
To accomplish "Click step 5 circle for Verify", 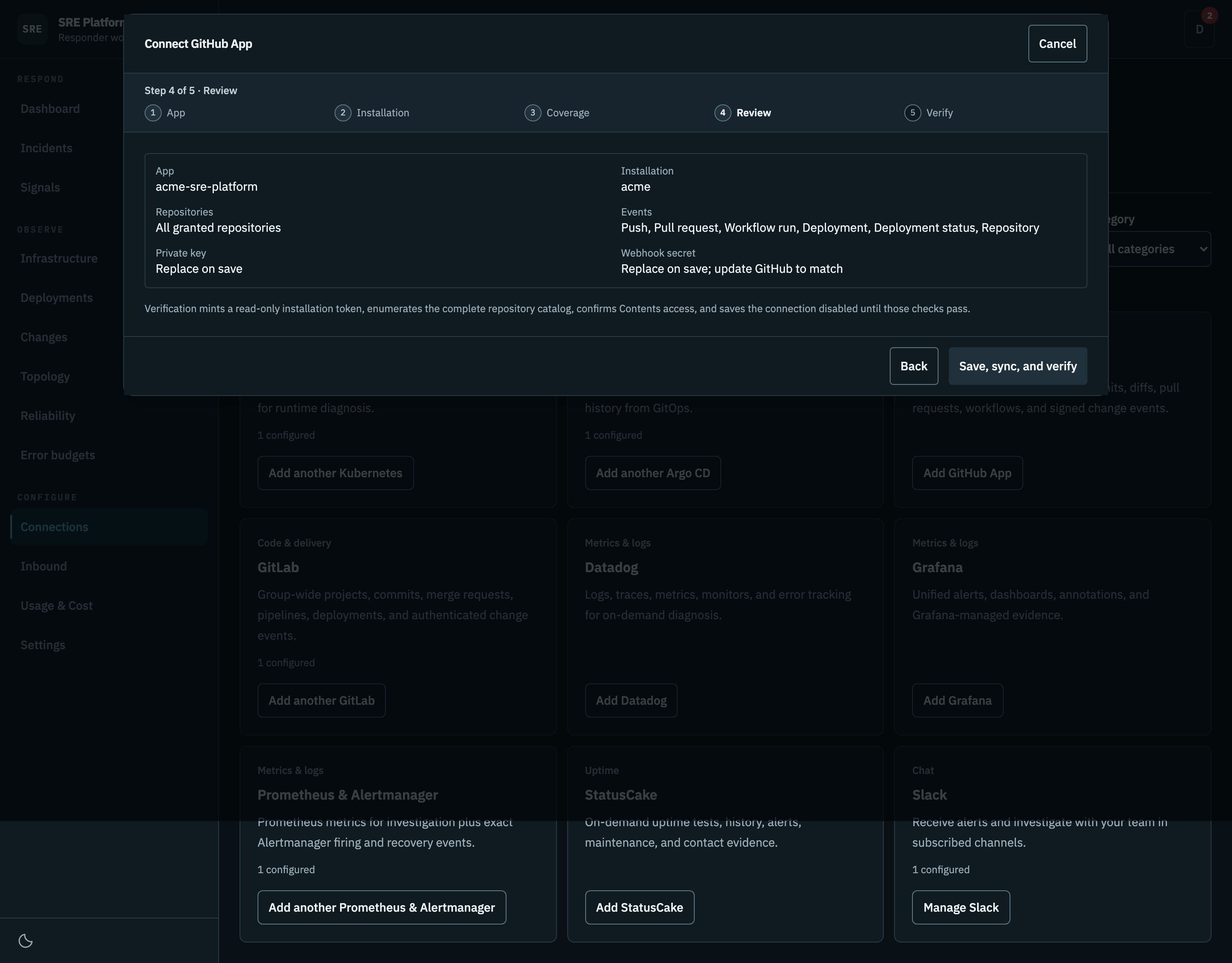I will pyautogui.click(x=913, y=113).
